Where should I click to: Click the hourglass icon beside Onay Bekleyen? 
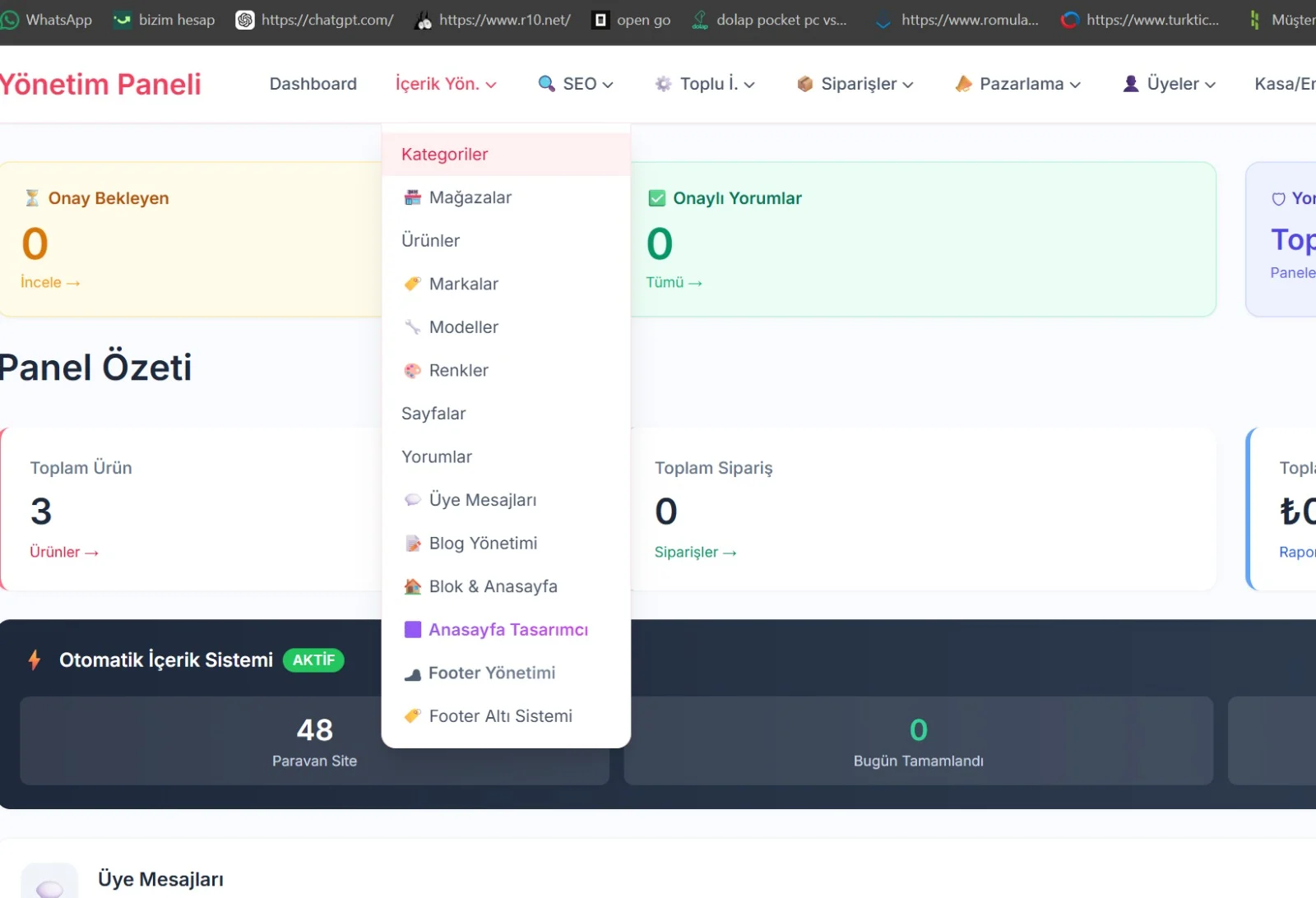[x=32, y=198]
